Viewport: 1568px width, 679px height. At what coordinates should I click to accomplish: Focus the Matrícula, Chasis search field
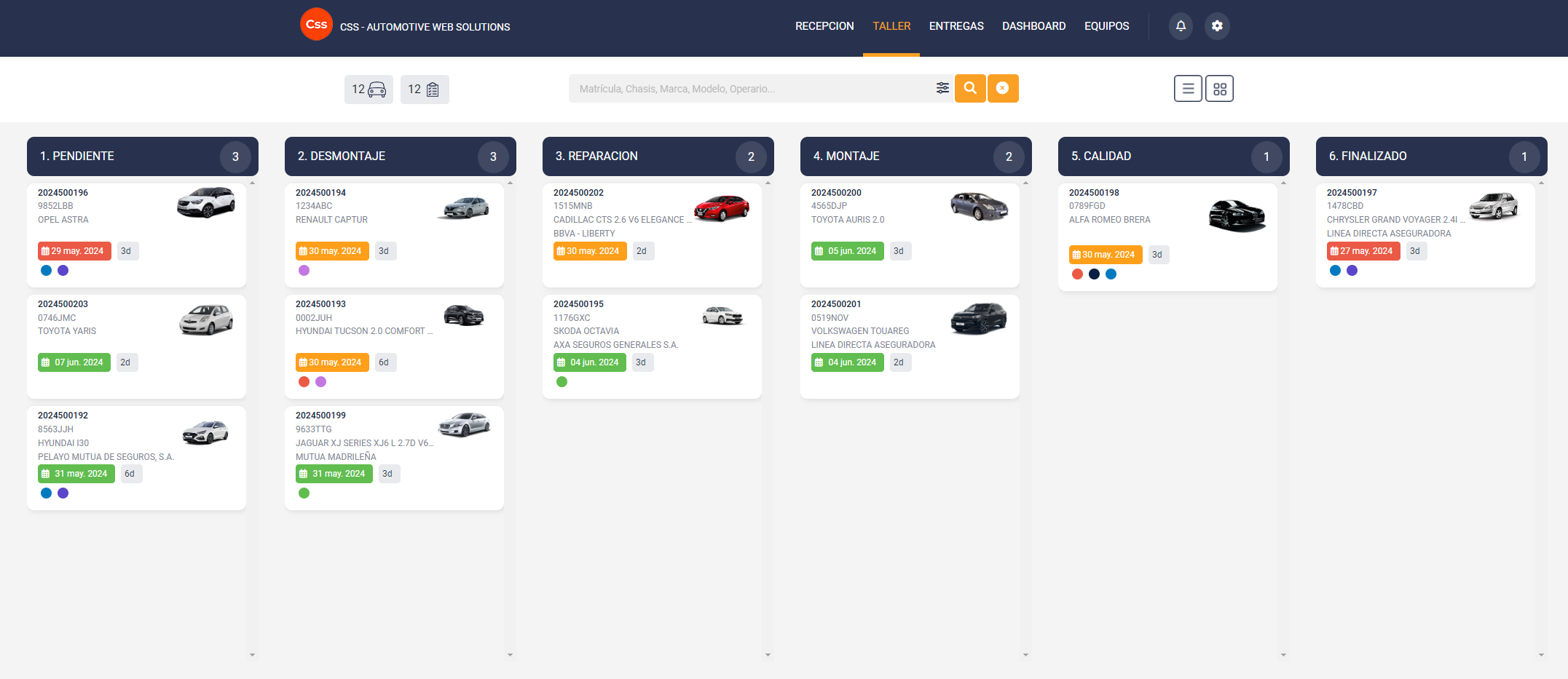[750, 89]
